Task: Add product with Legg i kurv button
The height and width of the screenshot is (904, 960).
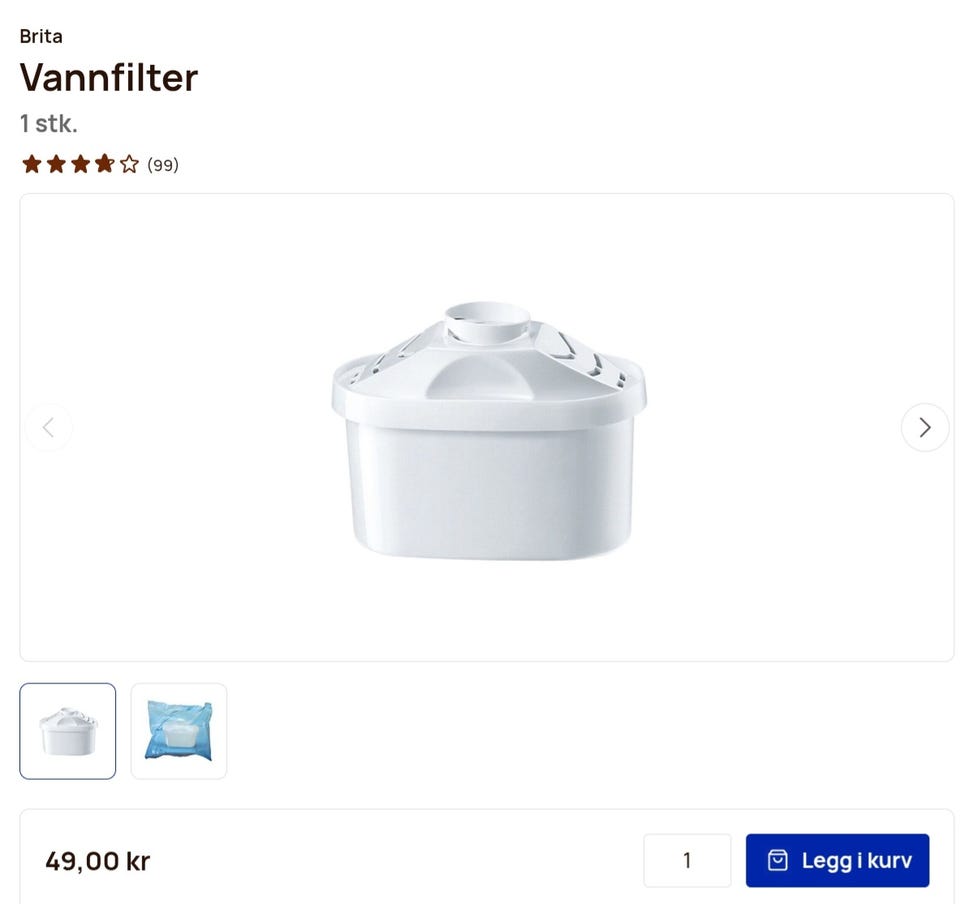Action: [837, 860]
